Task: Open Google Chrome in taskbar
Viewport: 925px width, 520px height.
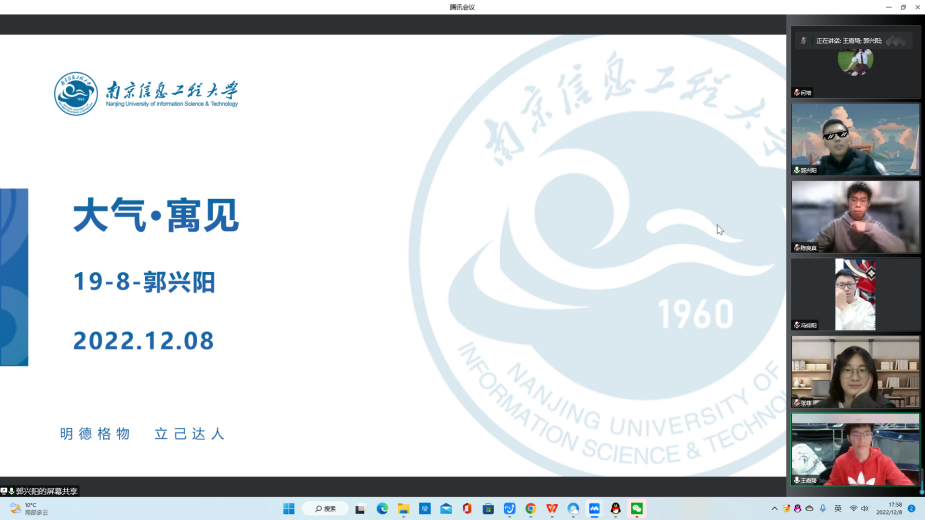Action: (x=531, y=509)
